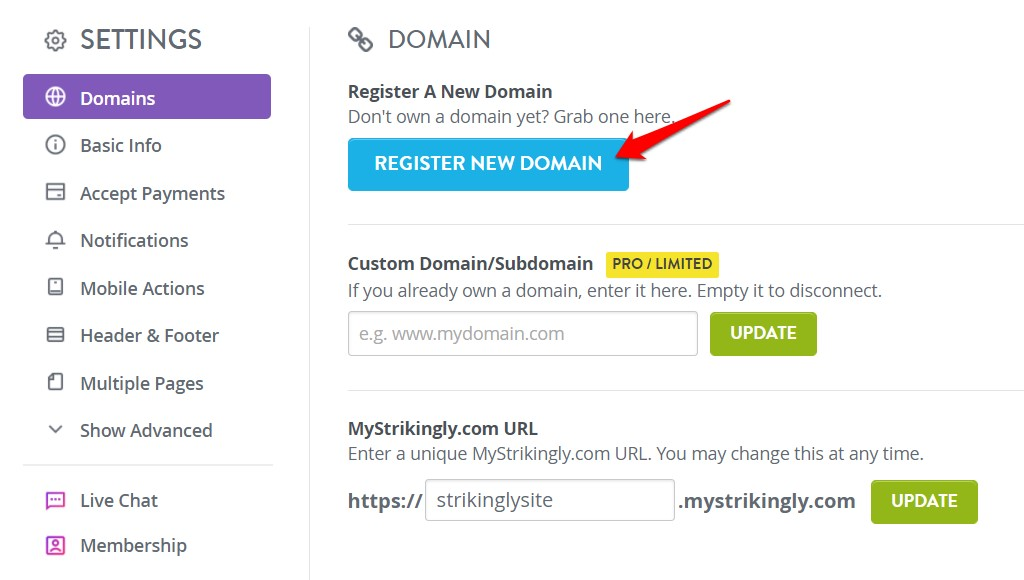Select the custom domain input field

pos(522,333)
